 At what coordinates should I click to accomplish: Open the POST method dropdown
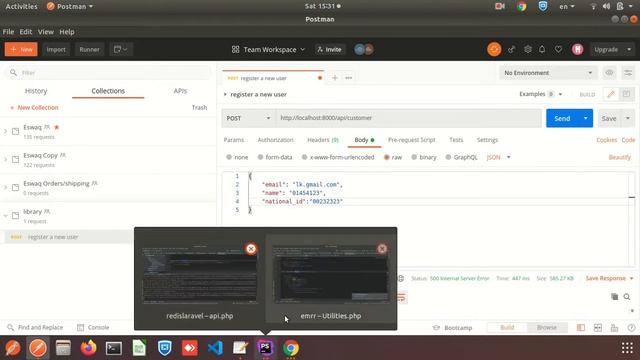[249, 118]
